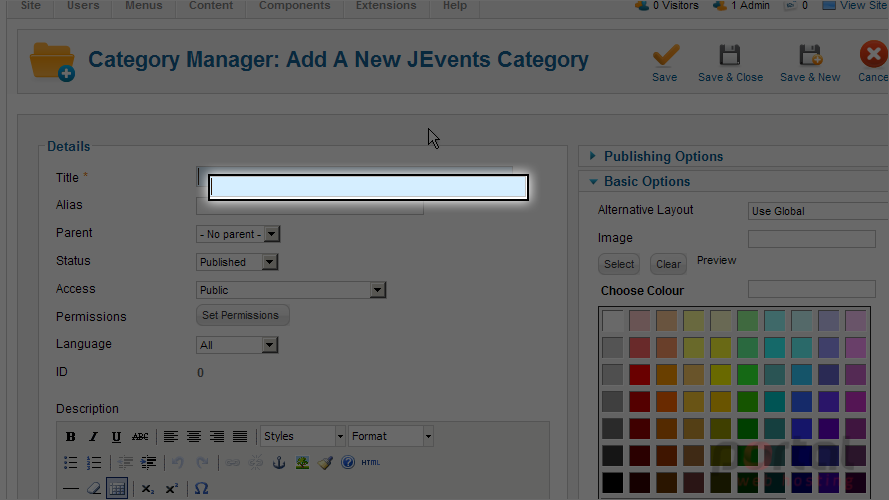Screen dimensions: 889x500
Task: Open Alternative Layout Use Global dropdown
Action: coord(818,211)
